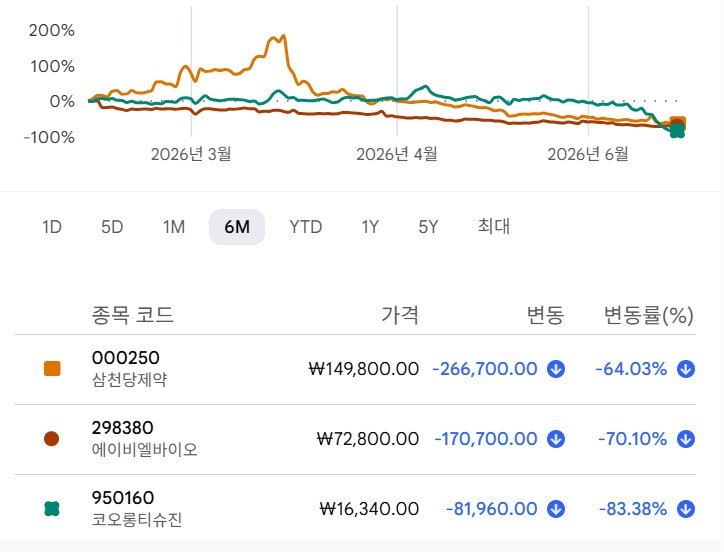Image resolution: width=724 pixels, height=552 pixels.
Task: Click the 200% y-axis label
Action: coord(52,30)
